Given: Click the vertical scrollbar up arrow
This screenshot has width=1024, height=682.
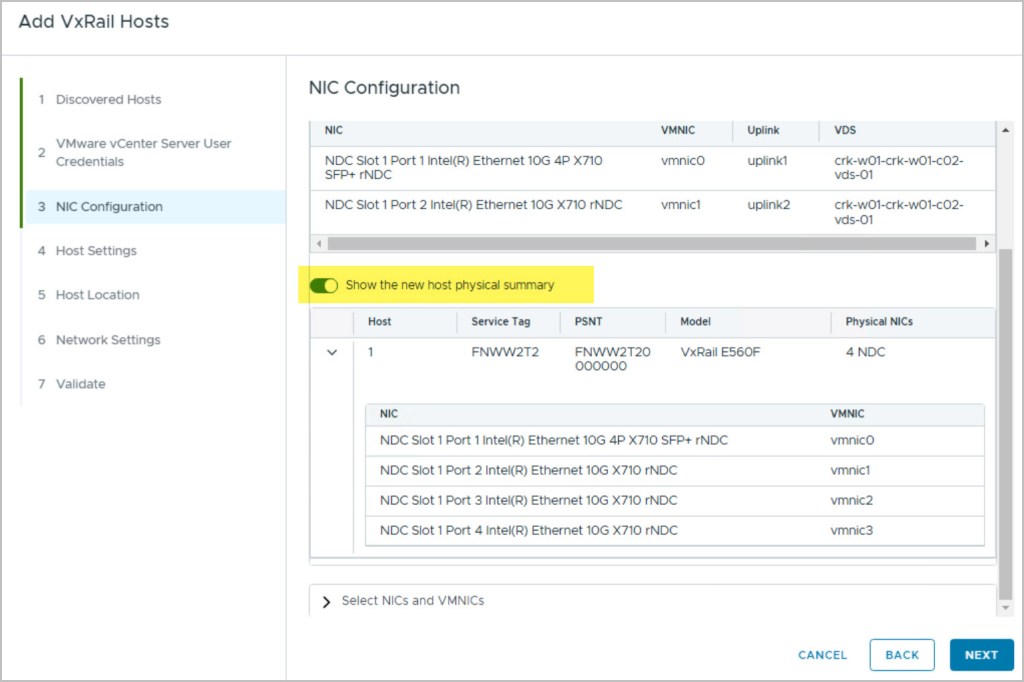Looking at the screenshot, I should click(x=1006, y=130).
